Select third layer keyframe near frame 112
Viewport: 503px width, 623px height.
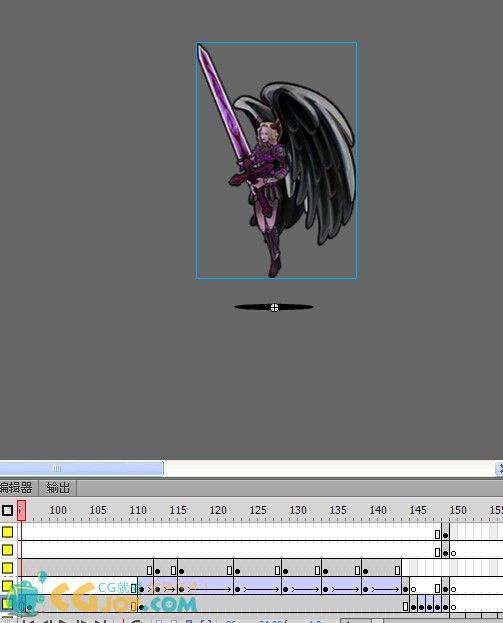158,571
